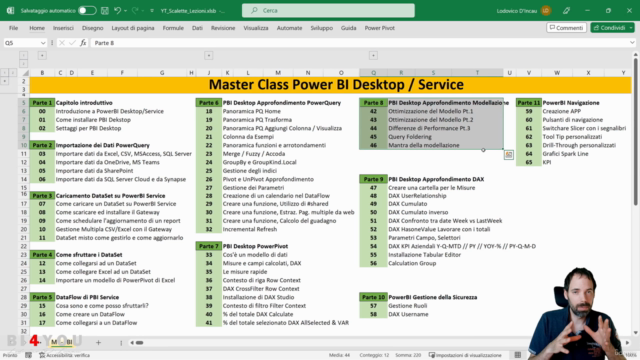The width and height of the screenshot is (640, 360).
Task: Click cell 'Incremental Refresh'
Action: 249,229
